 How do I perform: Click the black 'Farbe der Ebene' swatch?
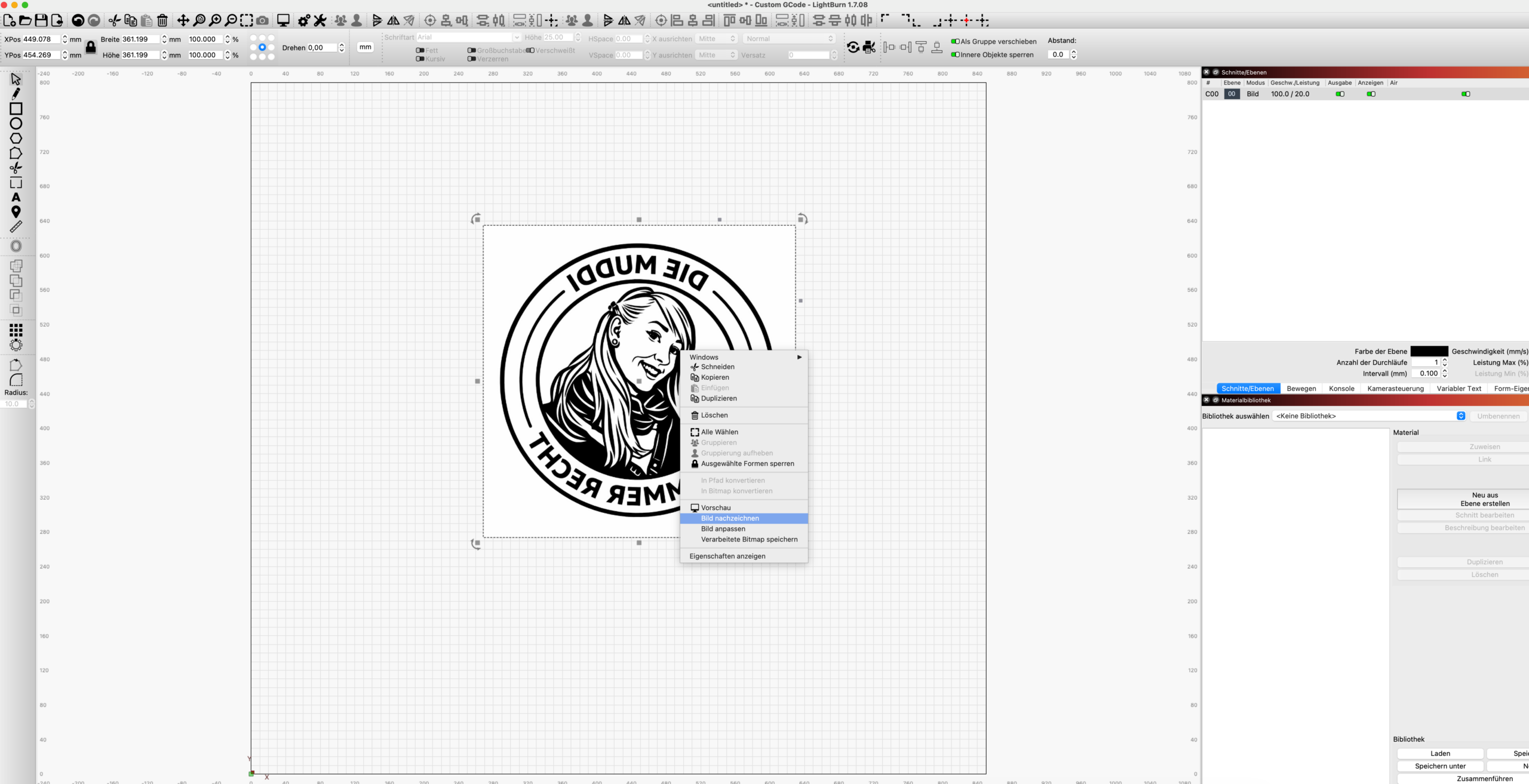click(1429, 351)
